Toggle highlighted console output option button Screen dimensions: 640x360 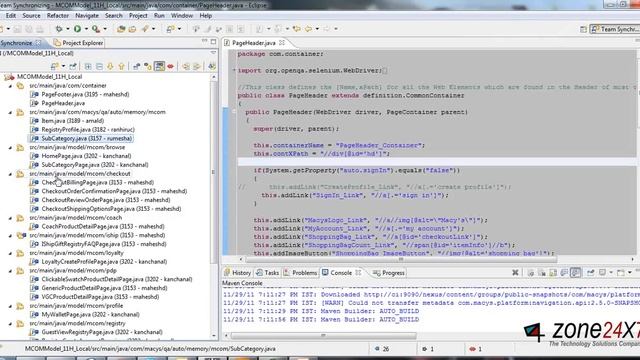(576, 273)
